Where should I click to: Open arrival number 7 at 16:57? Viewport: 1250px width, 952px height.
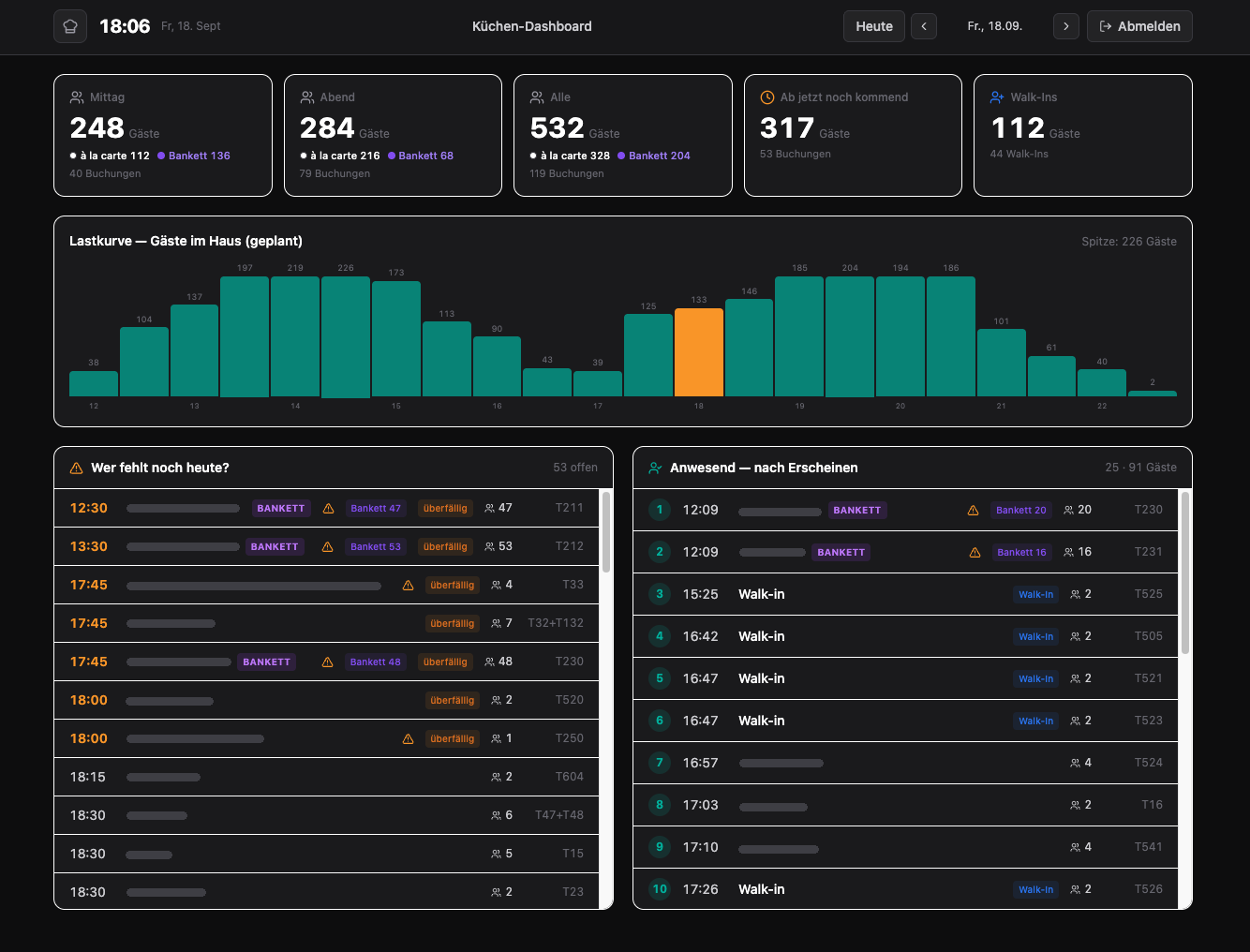point(905,763)
